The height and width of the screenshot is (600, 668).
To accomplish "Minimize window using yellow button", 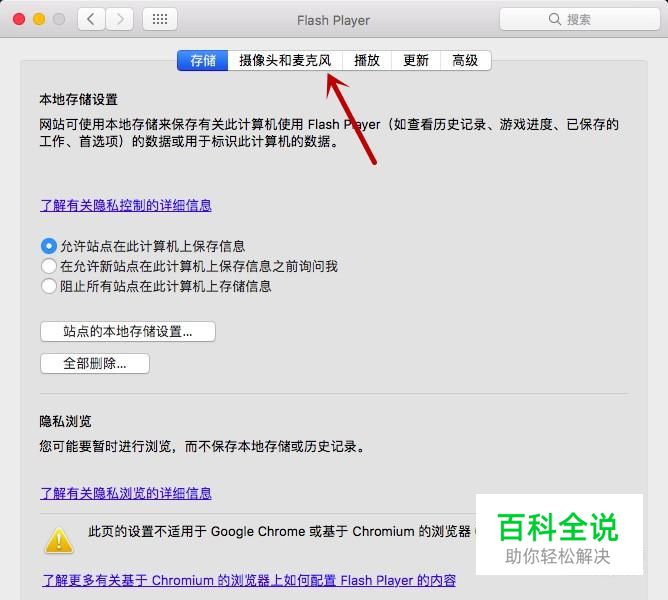I will click(39, 19).
